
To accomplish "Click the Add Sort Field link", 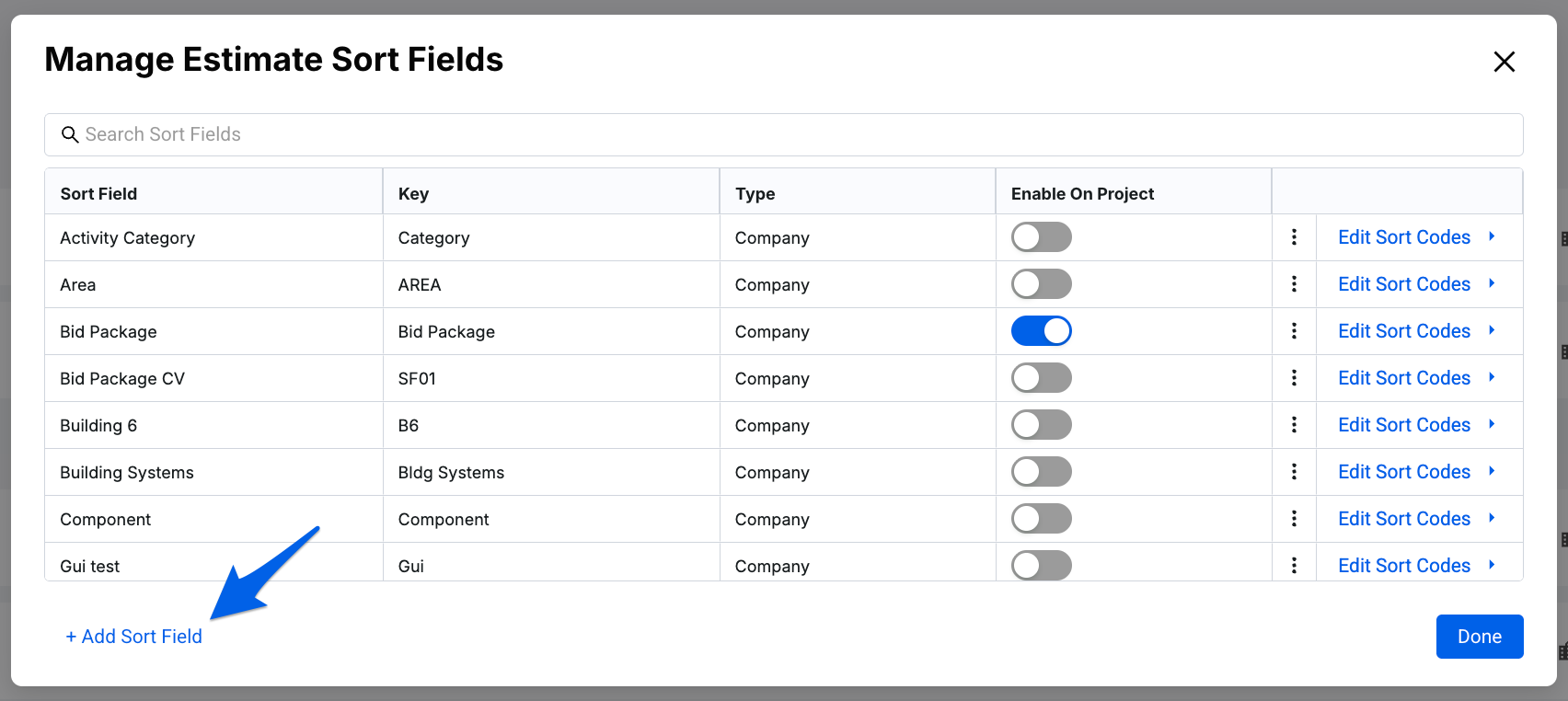I will pos(134,637).
